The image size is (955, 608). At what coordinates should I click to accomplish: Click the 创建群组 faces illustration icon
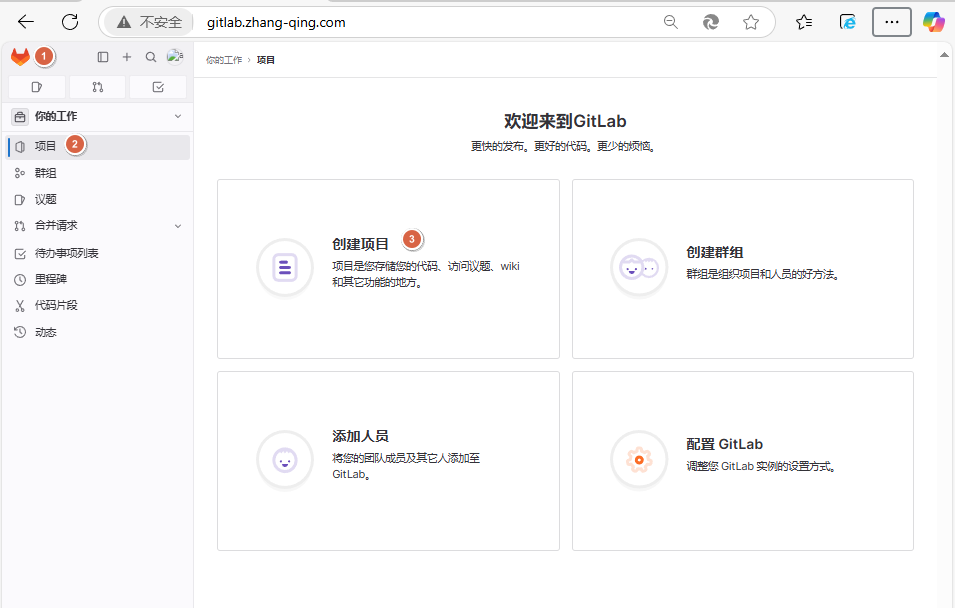click(639, 267)
